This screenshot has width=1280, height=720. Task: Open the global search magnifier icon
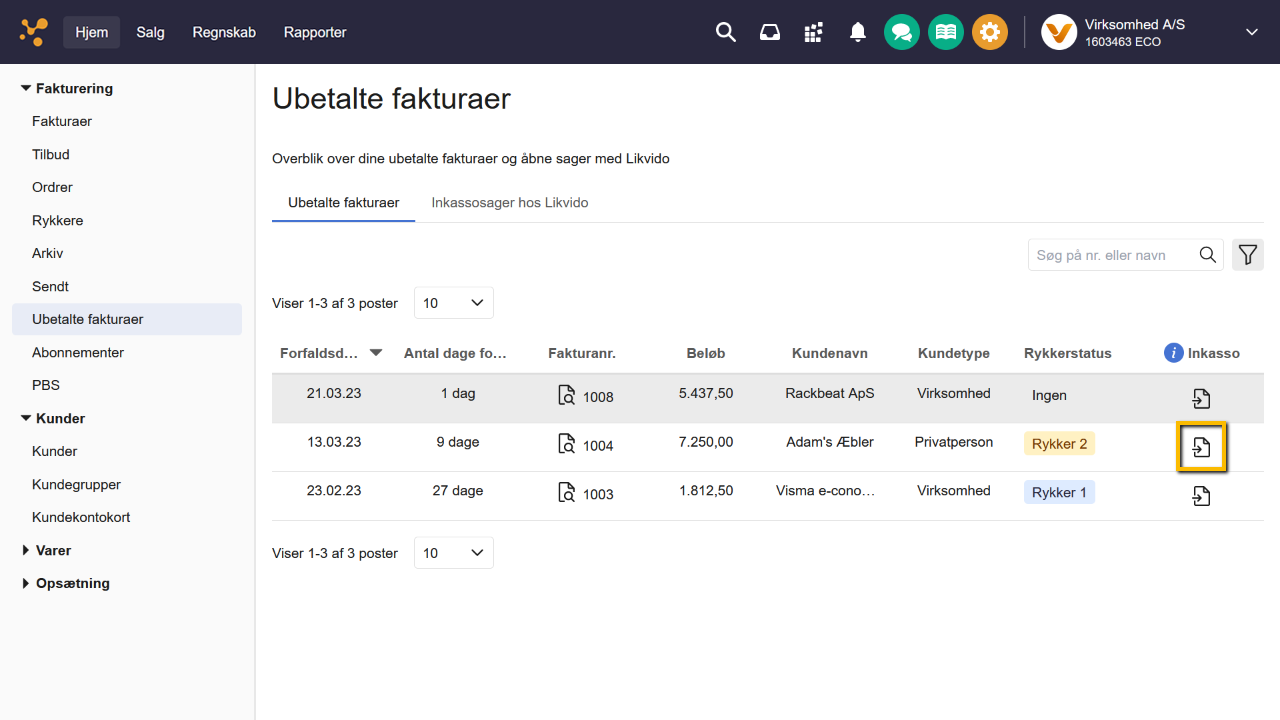725,31
